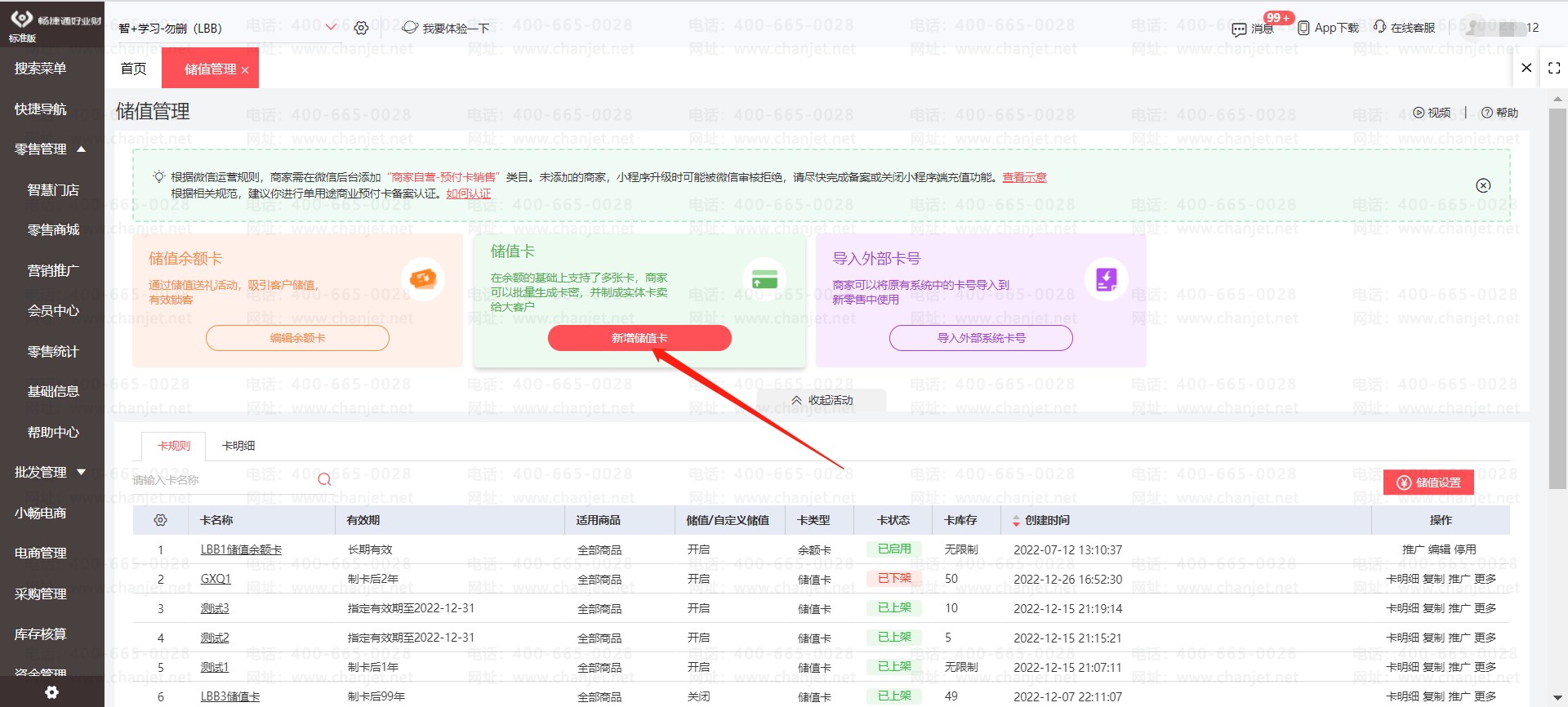Open 营销推广 in the sidebar
The image size is (1568, 707).
pyautogui.click(x=52, y=270)
